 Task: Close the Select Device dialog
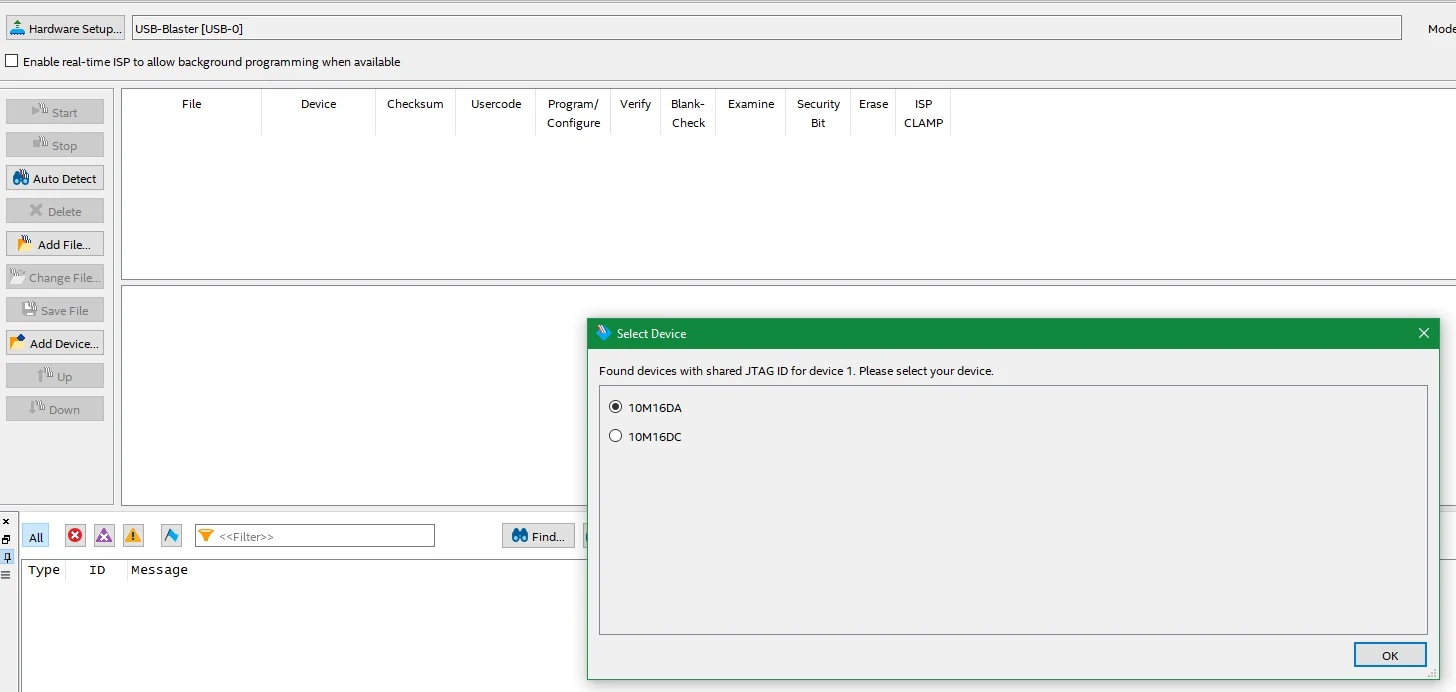(x=1424, y=333)
